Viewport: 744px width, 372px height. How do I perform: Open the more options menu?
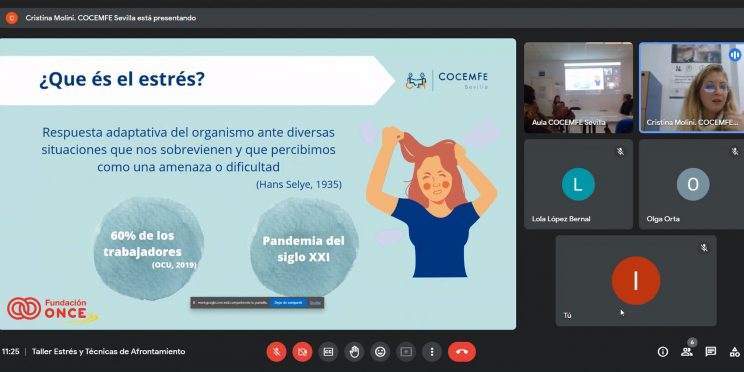(432, 352)
